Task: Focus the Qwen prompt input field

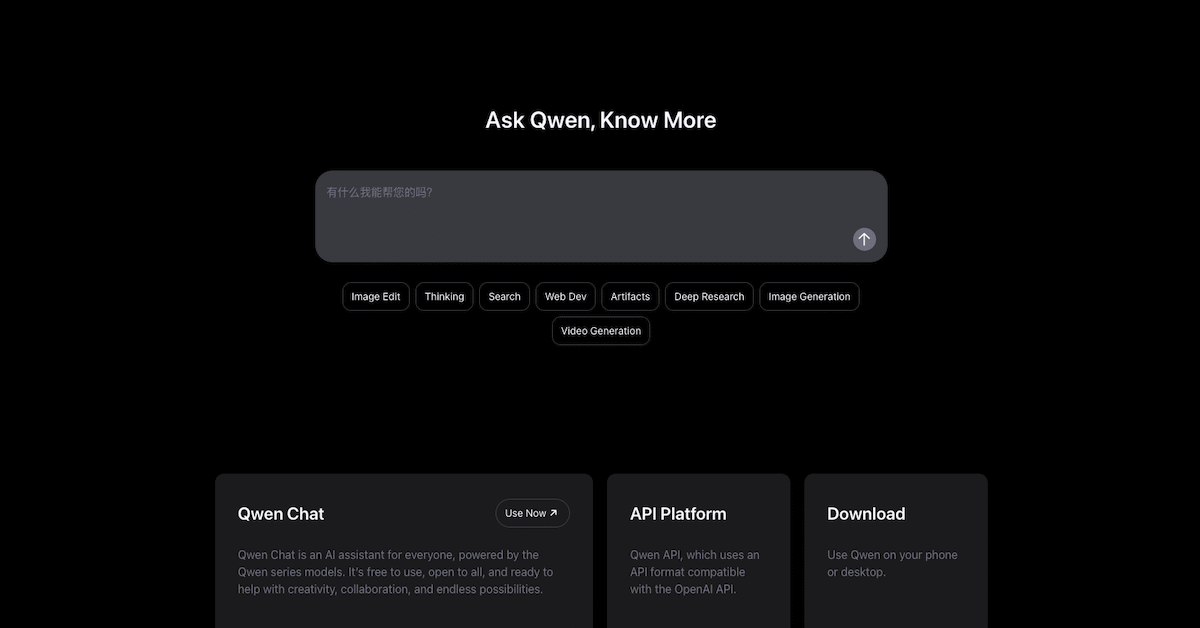Action: (601, 216)
